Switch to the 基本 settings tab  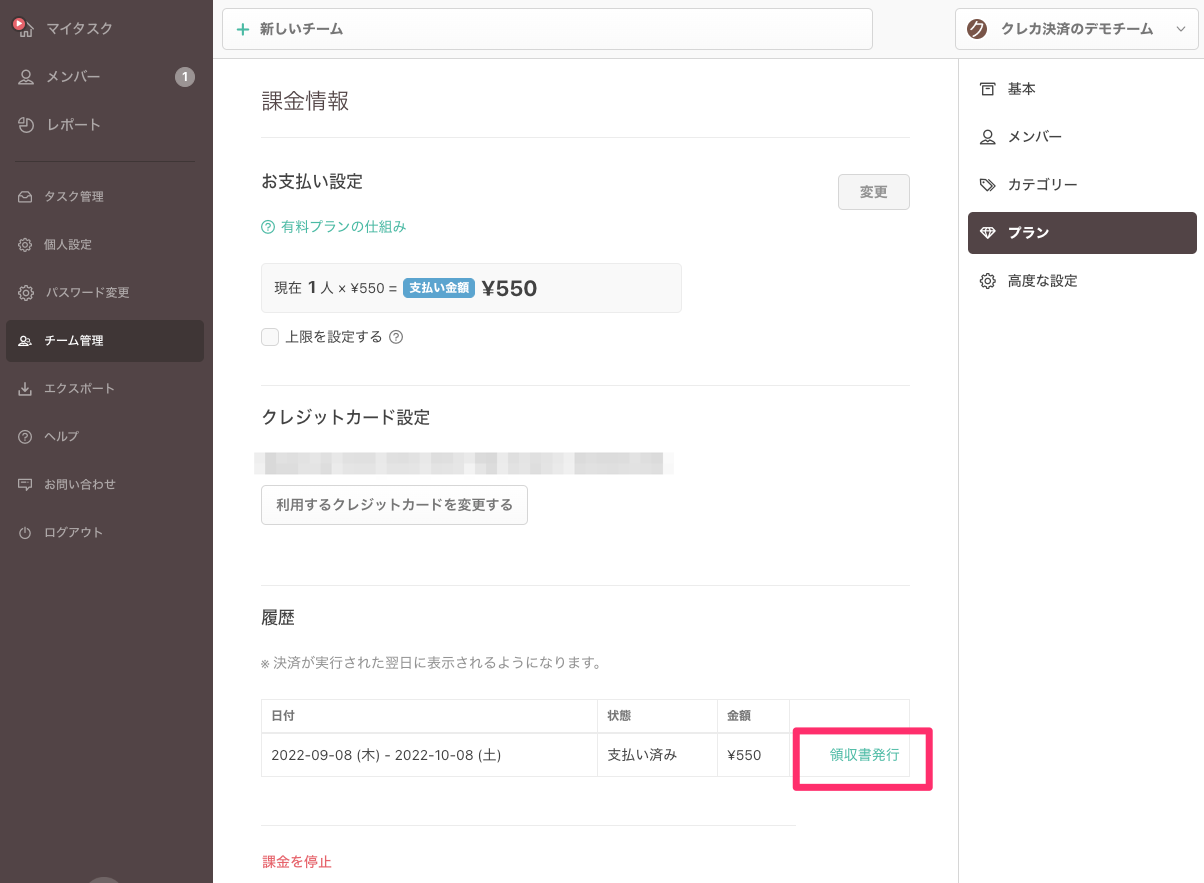point(1021,89)
